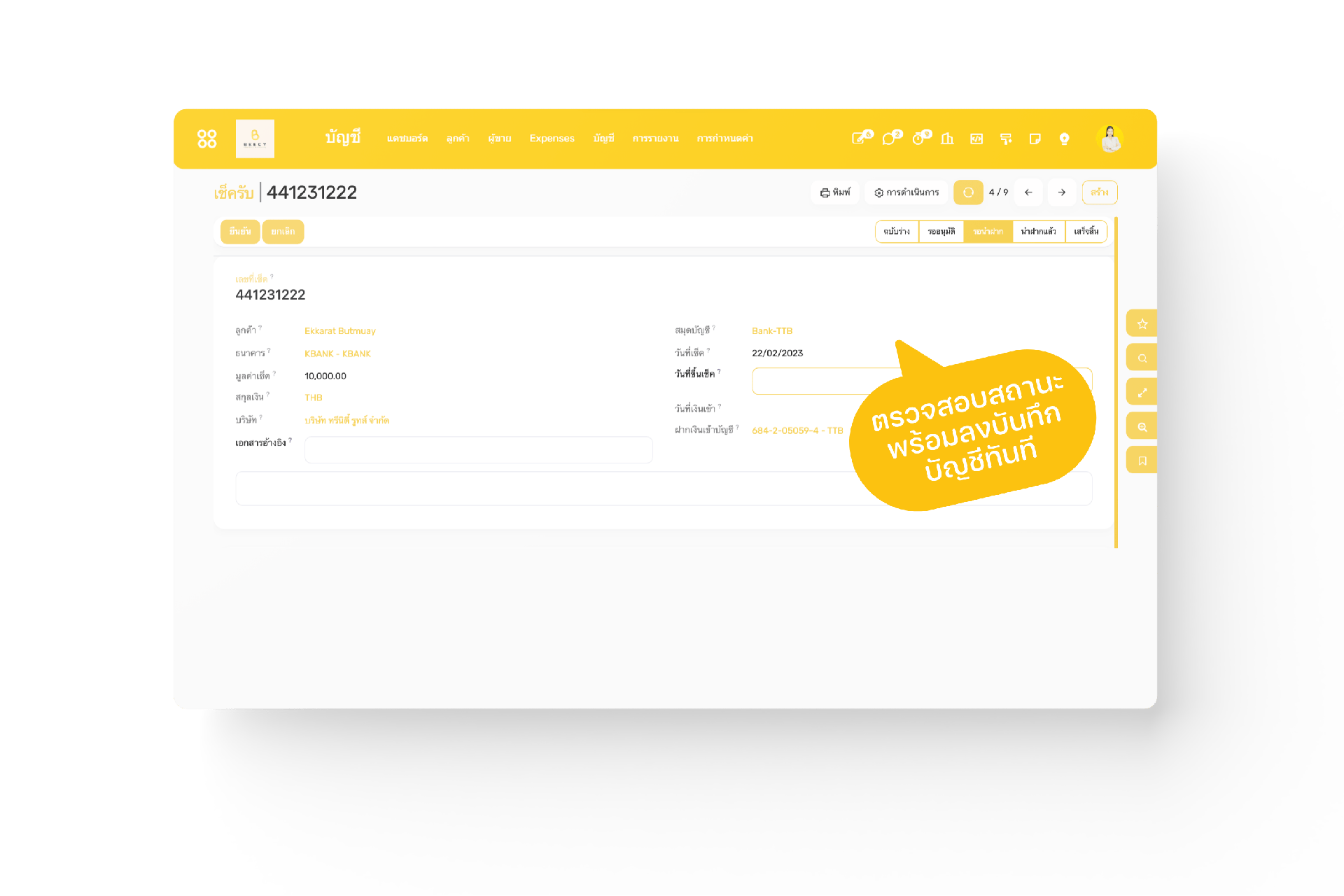
Task: Click the paint roller theme icon
Action: pos(1006,139)
